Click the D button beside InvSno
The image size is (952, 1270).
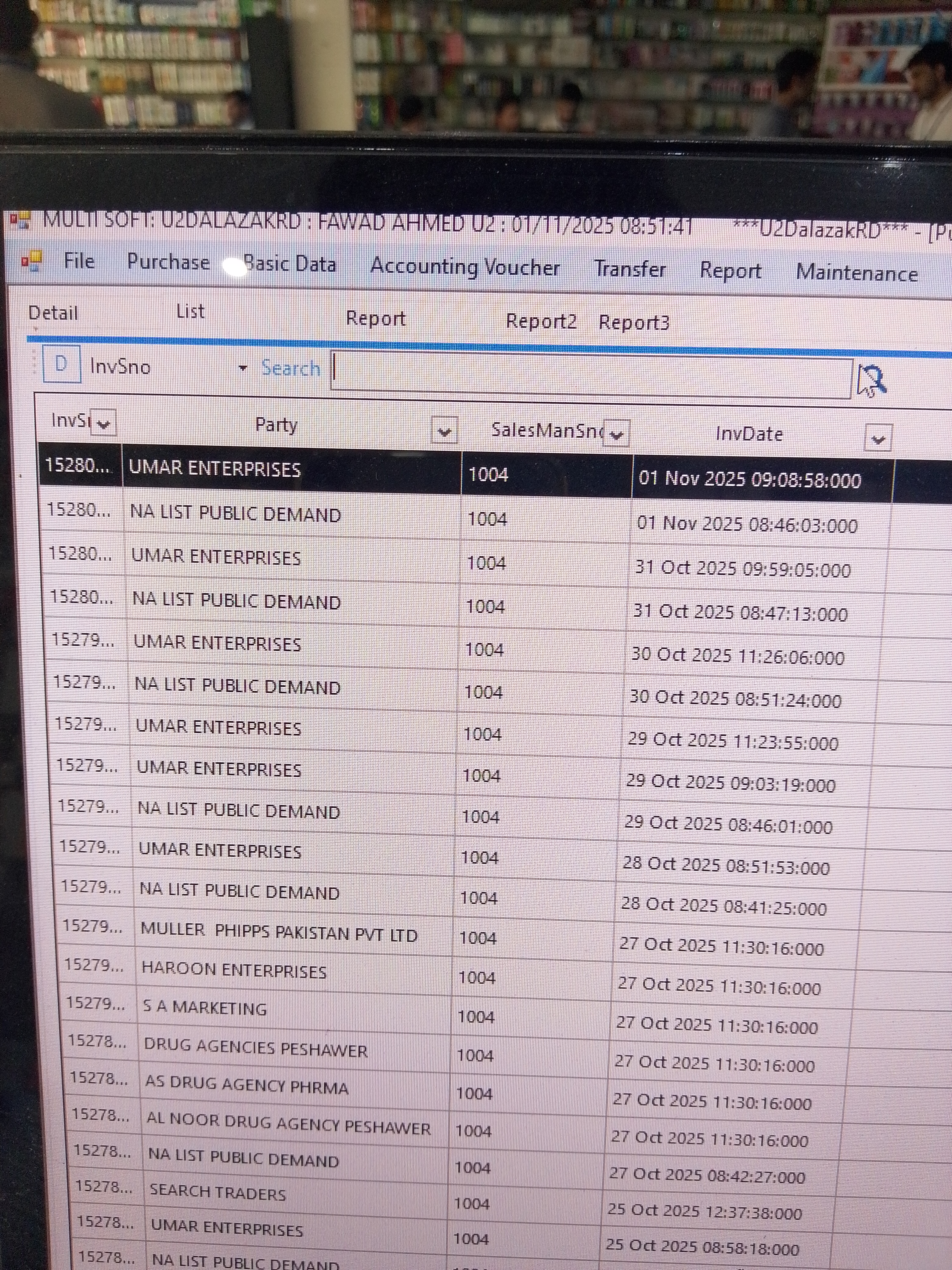pyautogui.click(x=61, y=364)
